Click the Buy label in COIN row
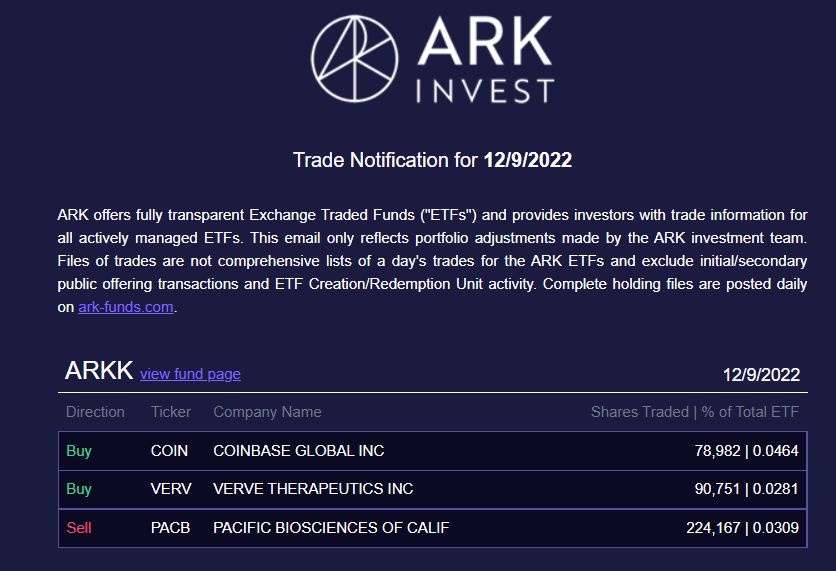836x571 pixels. click(x=79, y=451)
